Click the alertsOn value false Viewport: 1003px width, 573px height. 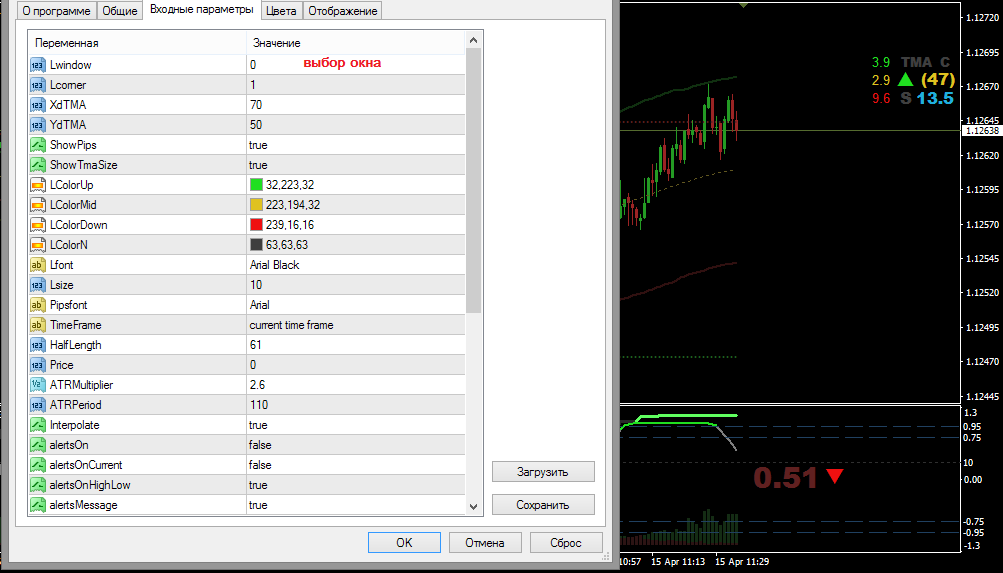pyautogui.click(x=260, y=444)
